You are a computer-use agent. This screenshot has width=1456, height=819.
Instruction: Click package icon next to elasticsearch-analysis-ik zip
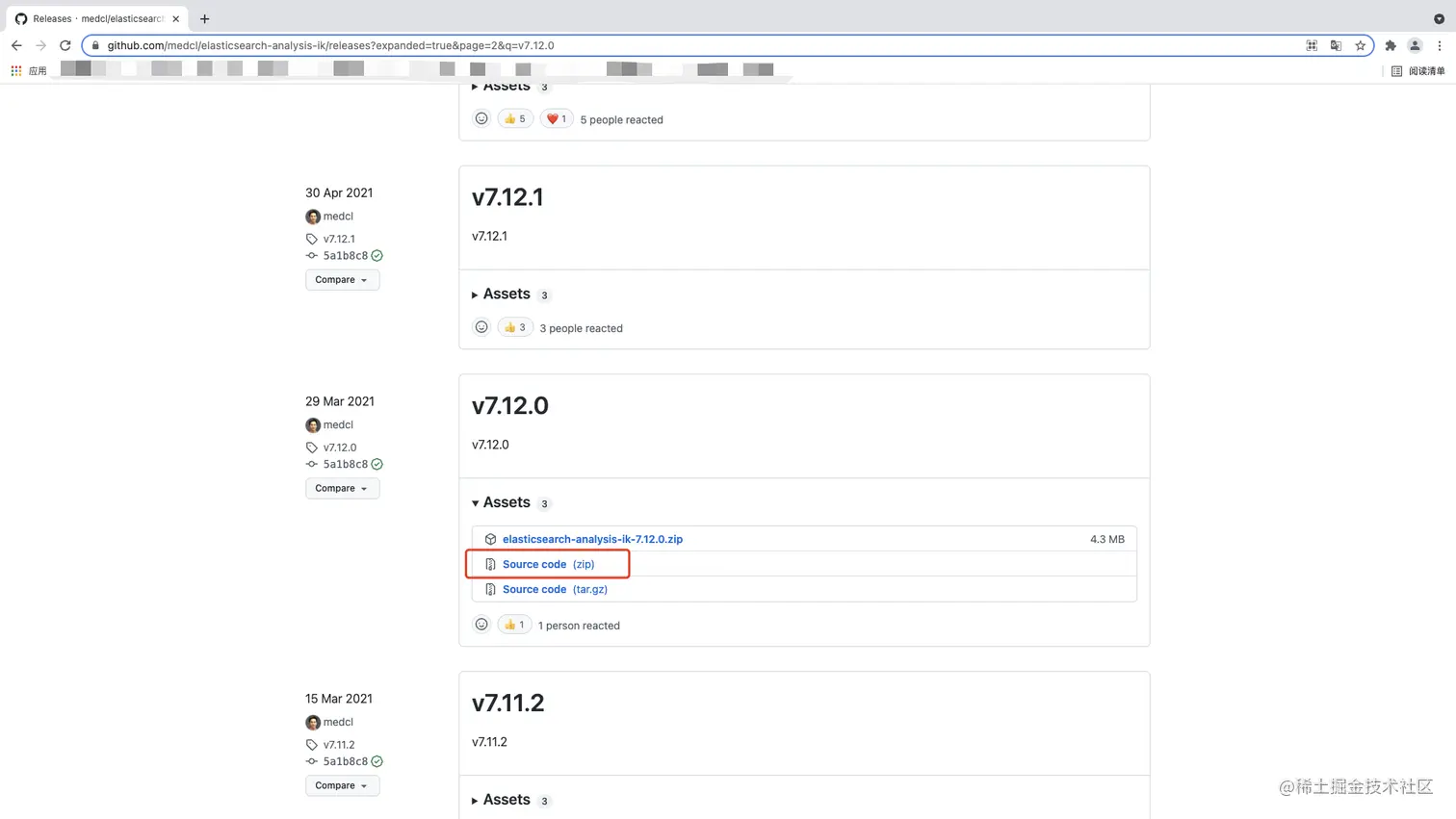coord(490,539)
